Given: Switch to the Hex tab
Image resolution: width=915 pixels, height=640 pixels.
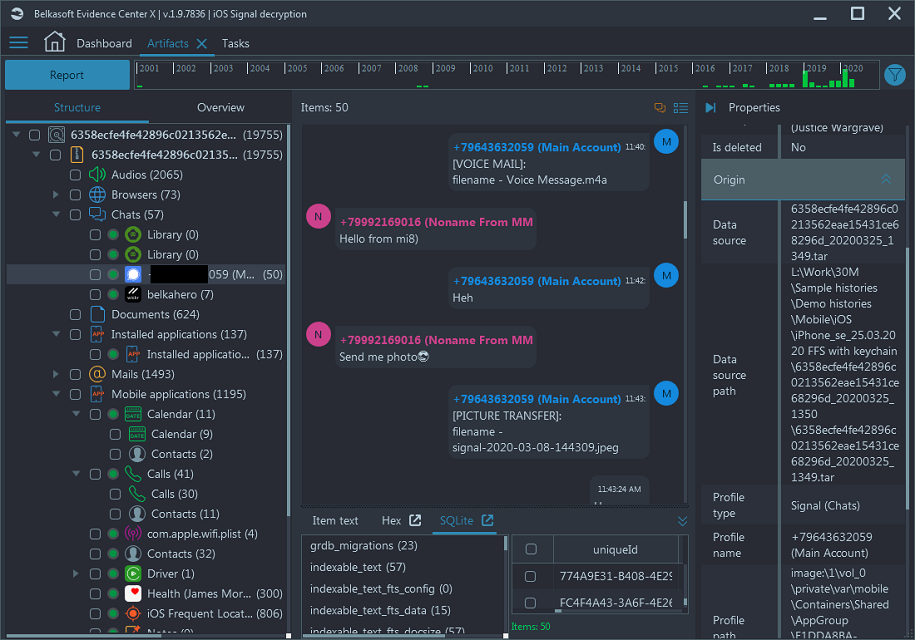Looking at the screenshot, I should click(391, 520).
